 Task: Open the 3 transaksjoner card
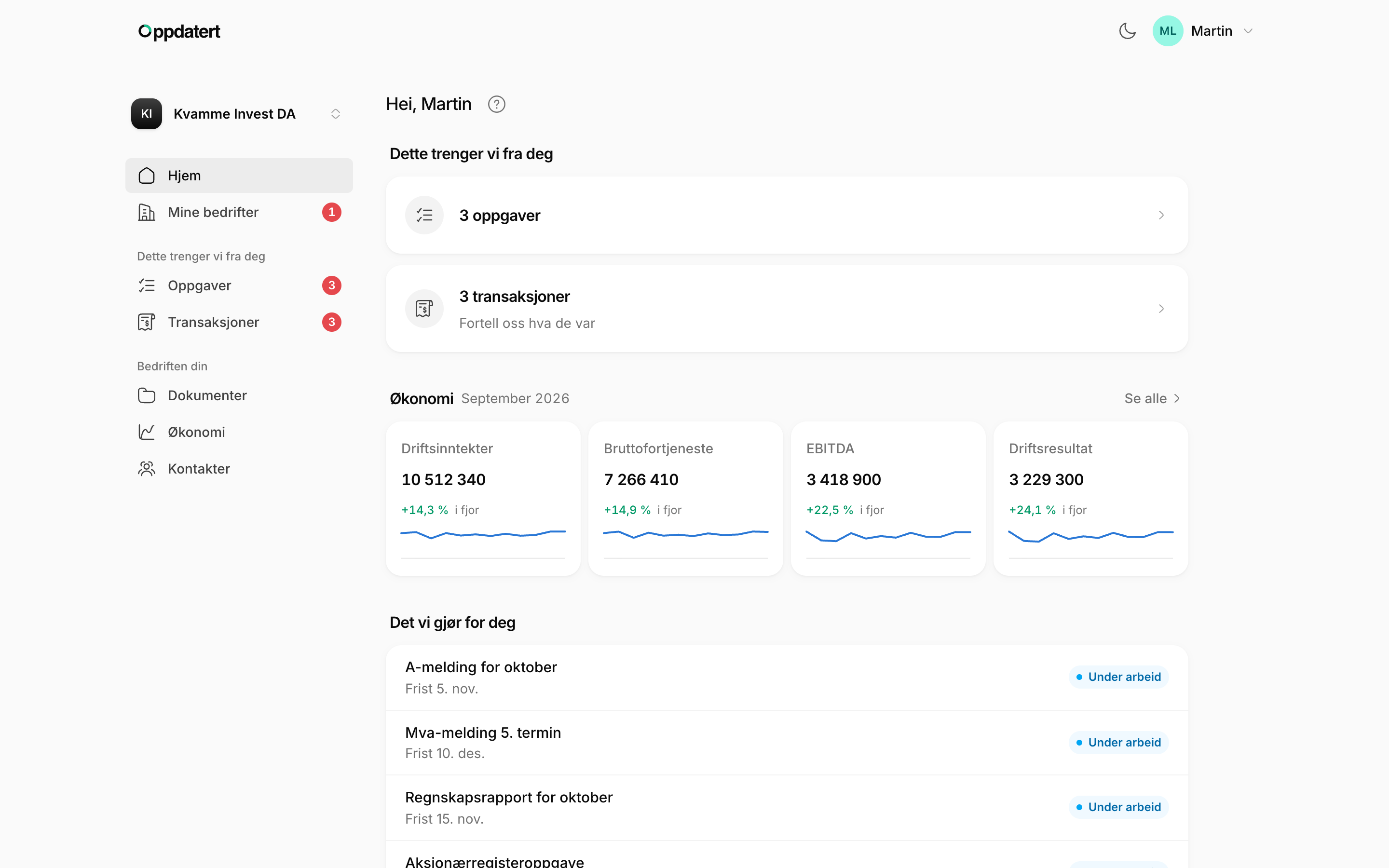coord(786,309)
